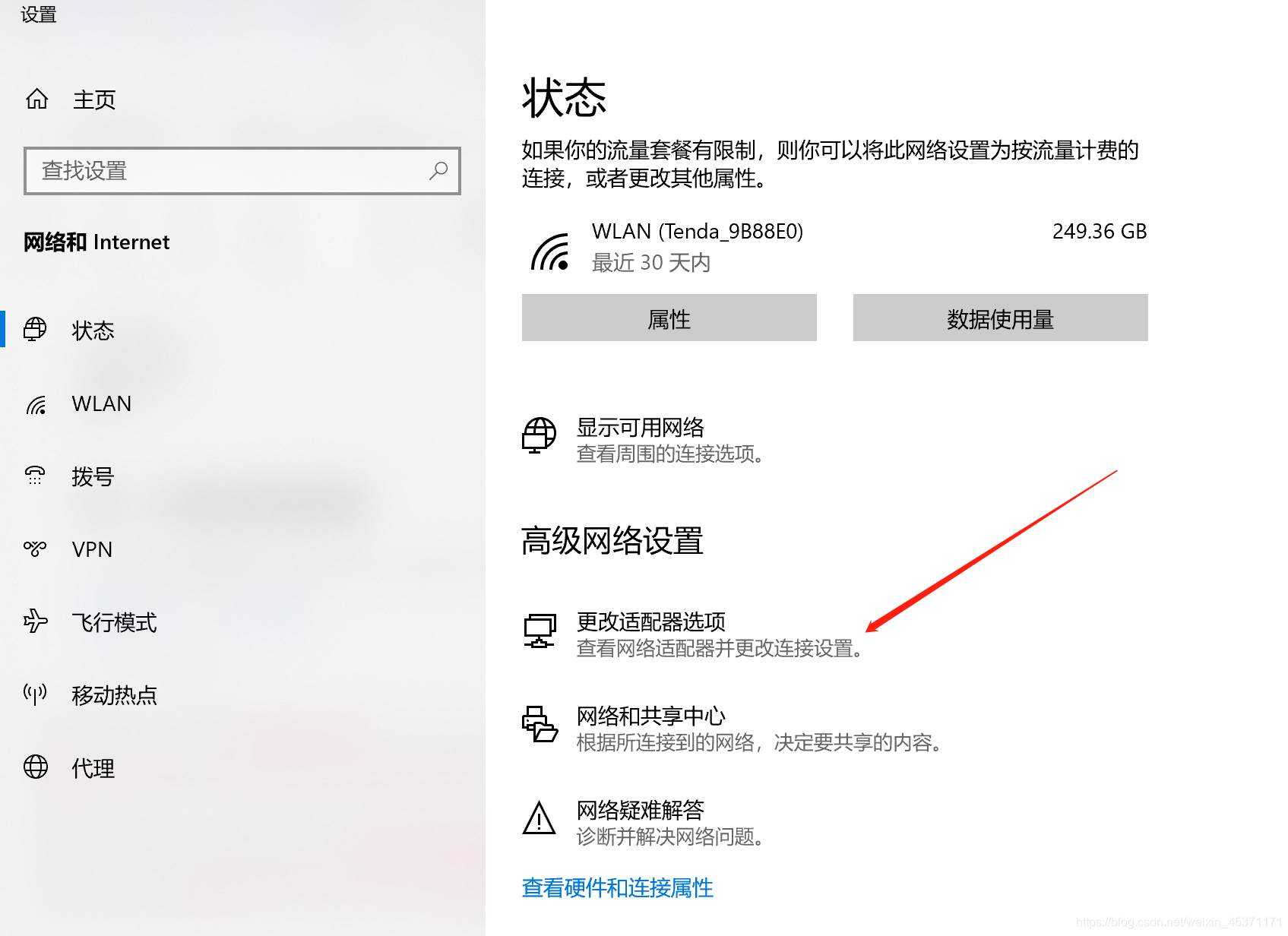Click the magnifier search icon
The image size is (1288, 936).
438,170
